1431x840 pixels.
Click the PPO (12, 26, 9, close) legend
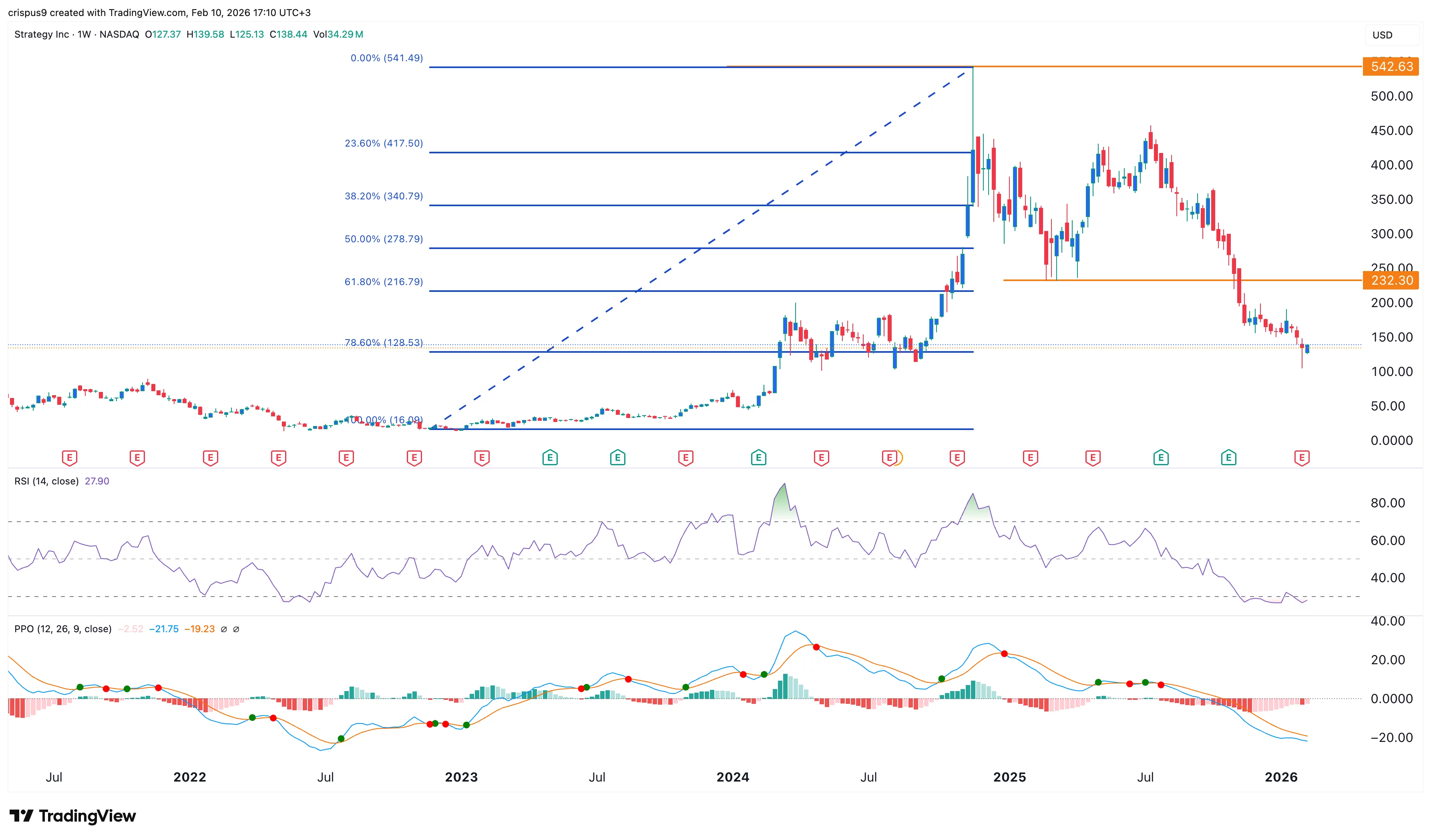tap(63, 629)
